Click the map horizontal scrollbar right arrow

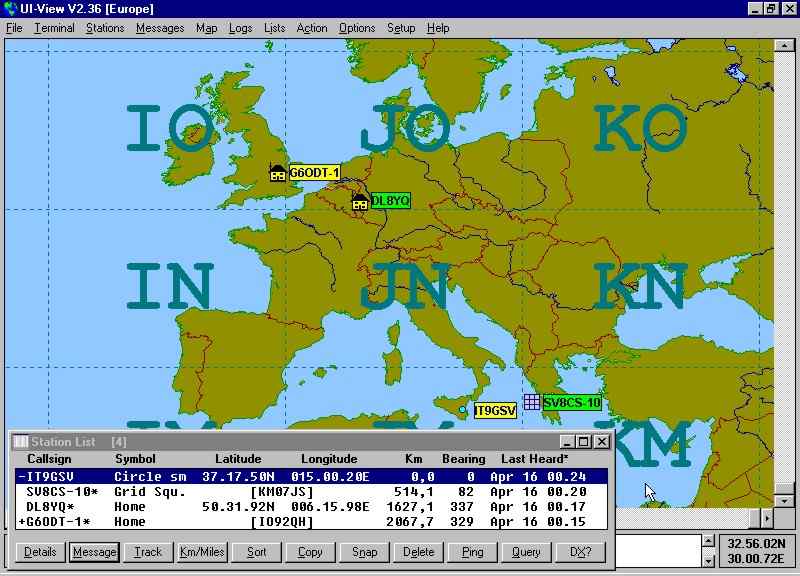[766, 518]
